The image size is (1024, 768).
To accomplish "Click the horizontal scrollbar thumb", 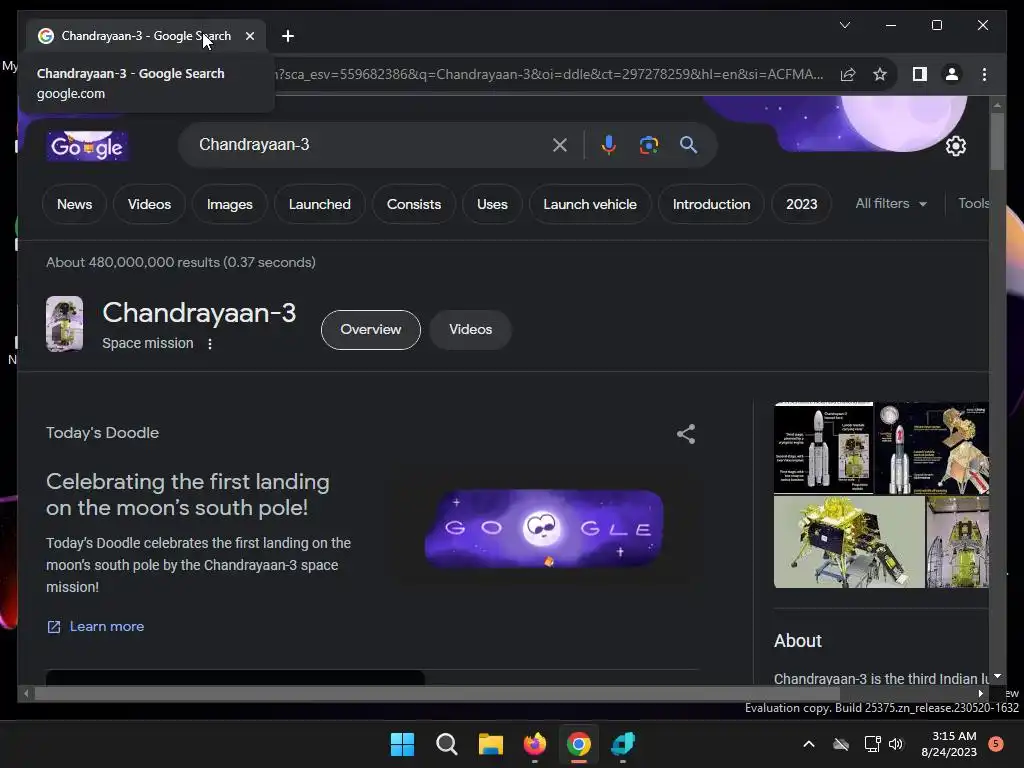I will click(438, 694).
